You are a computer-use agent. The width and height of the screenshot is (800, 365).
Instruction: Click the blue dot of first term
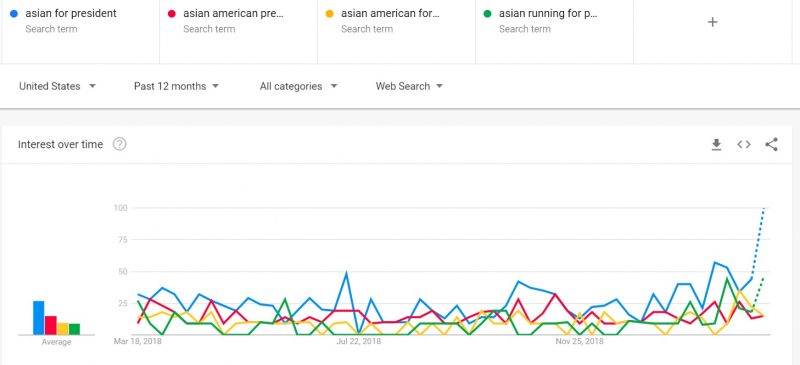pyautogui.click(x=14, y=14)
